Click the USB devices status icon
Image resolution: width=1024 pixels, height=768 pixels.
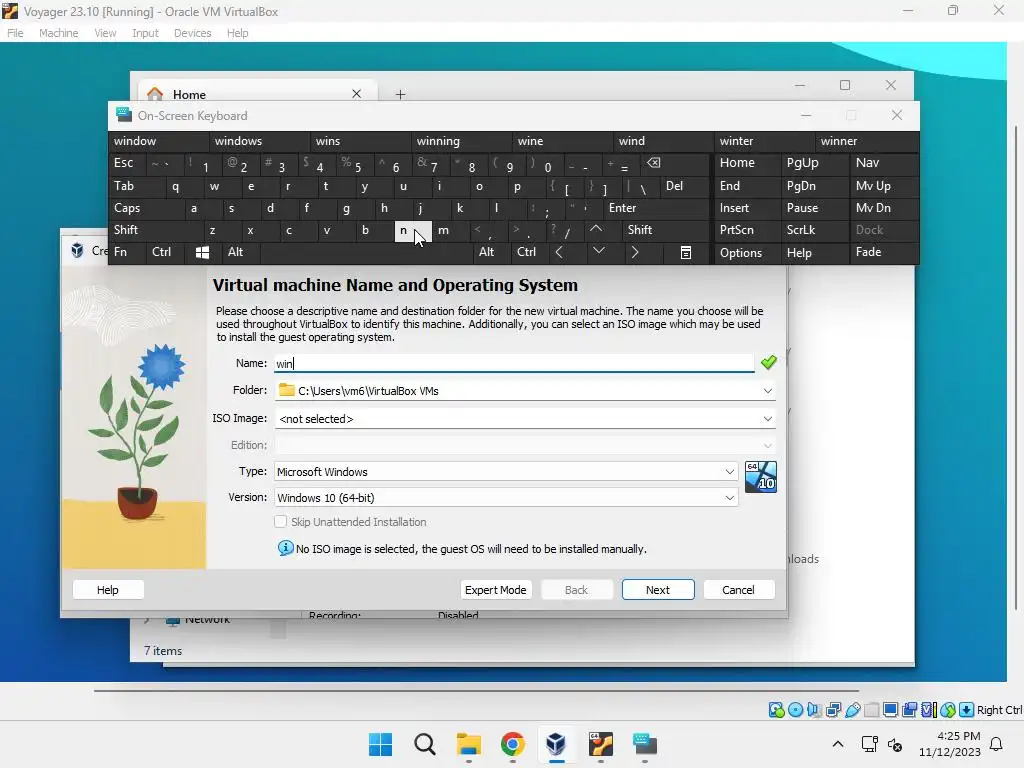click(852, 710)
